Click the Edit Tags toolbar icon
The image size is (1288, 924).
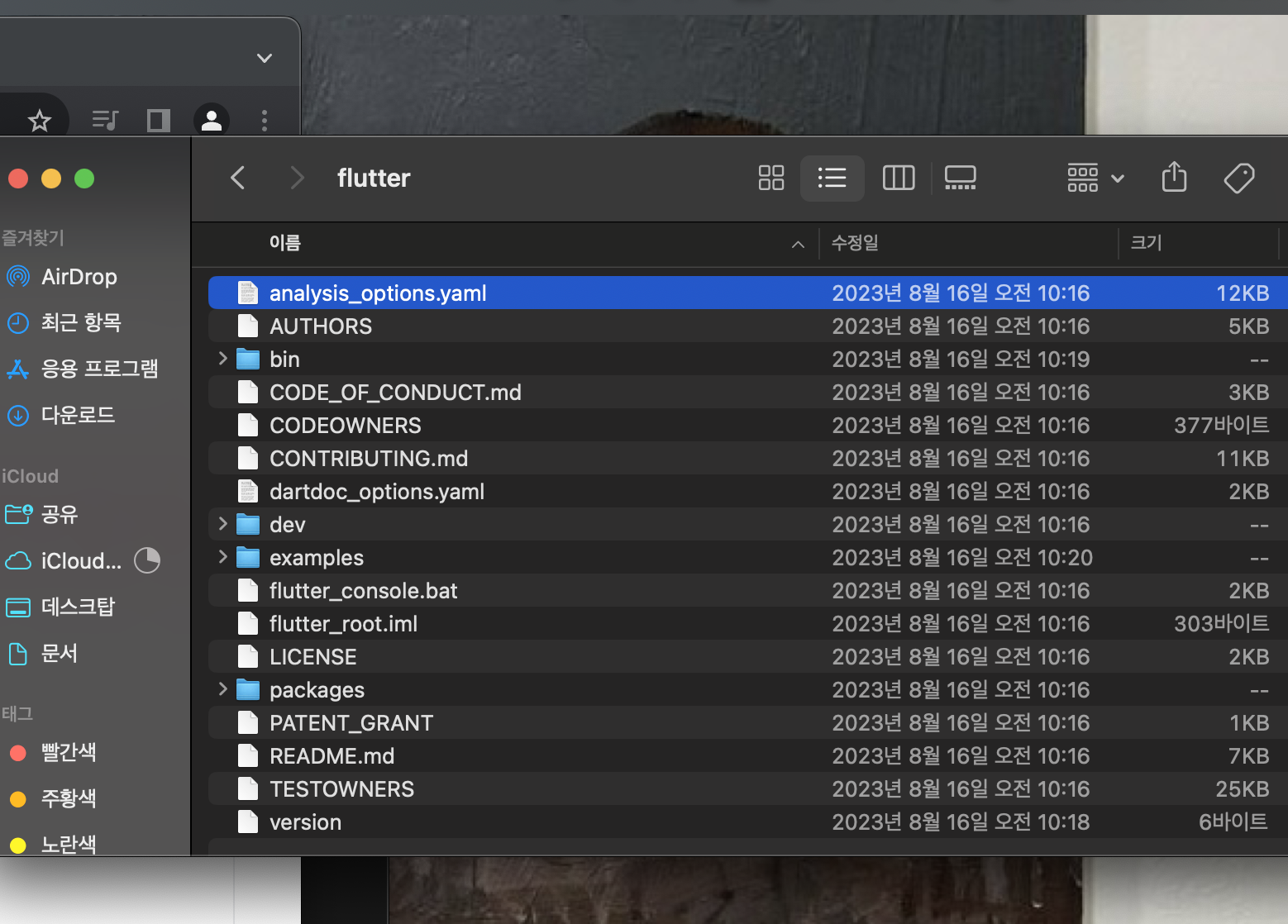(1238, 178)
